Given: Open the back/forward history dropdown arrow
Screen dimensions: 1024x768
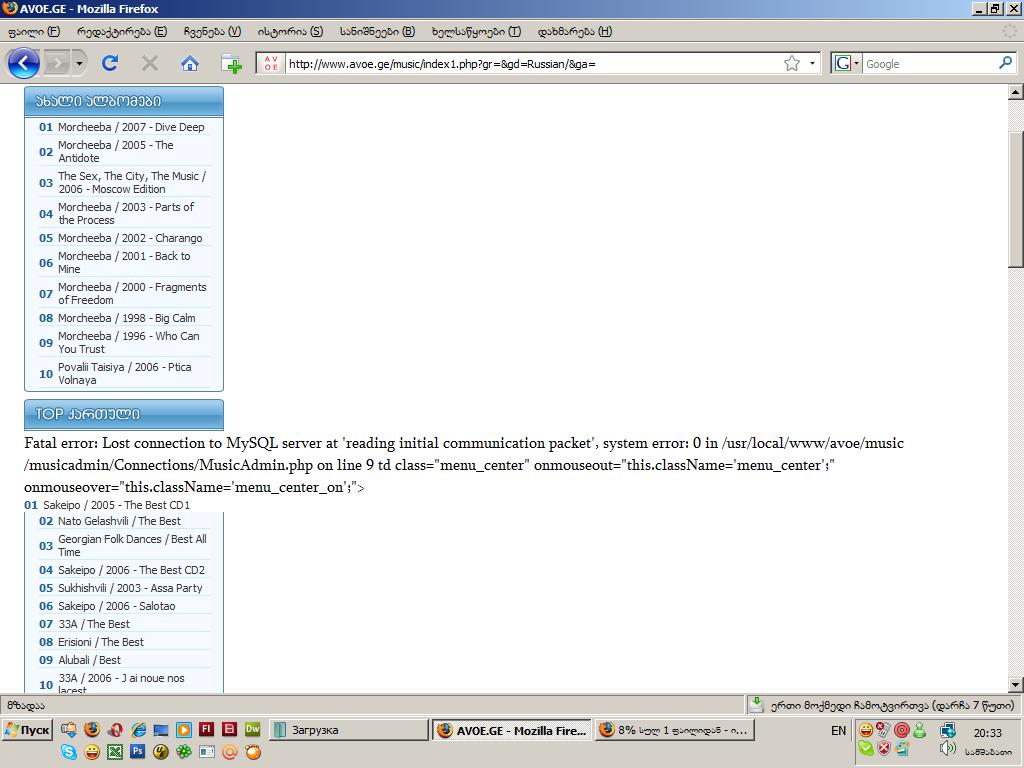Looking at the screenshot, I should (79, 63).
